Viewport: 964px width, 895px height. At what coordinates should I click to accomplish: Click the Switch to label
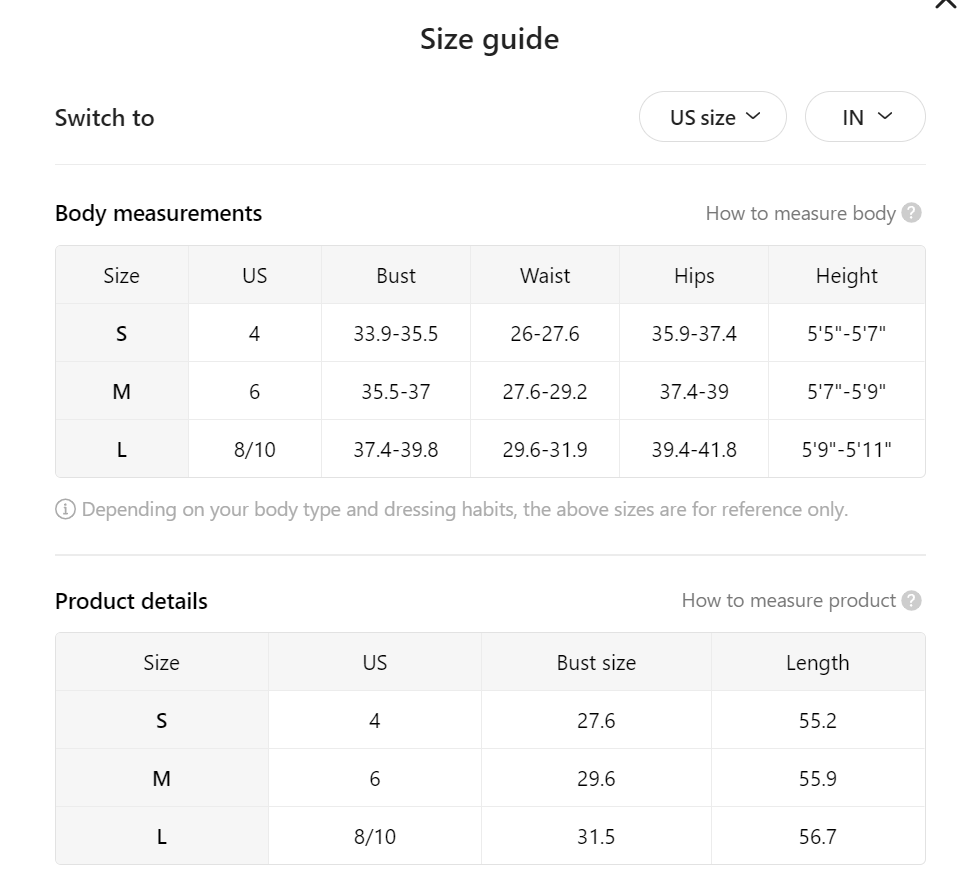105,118
